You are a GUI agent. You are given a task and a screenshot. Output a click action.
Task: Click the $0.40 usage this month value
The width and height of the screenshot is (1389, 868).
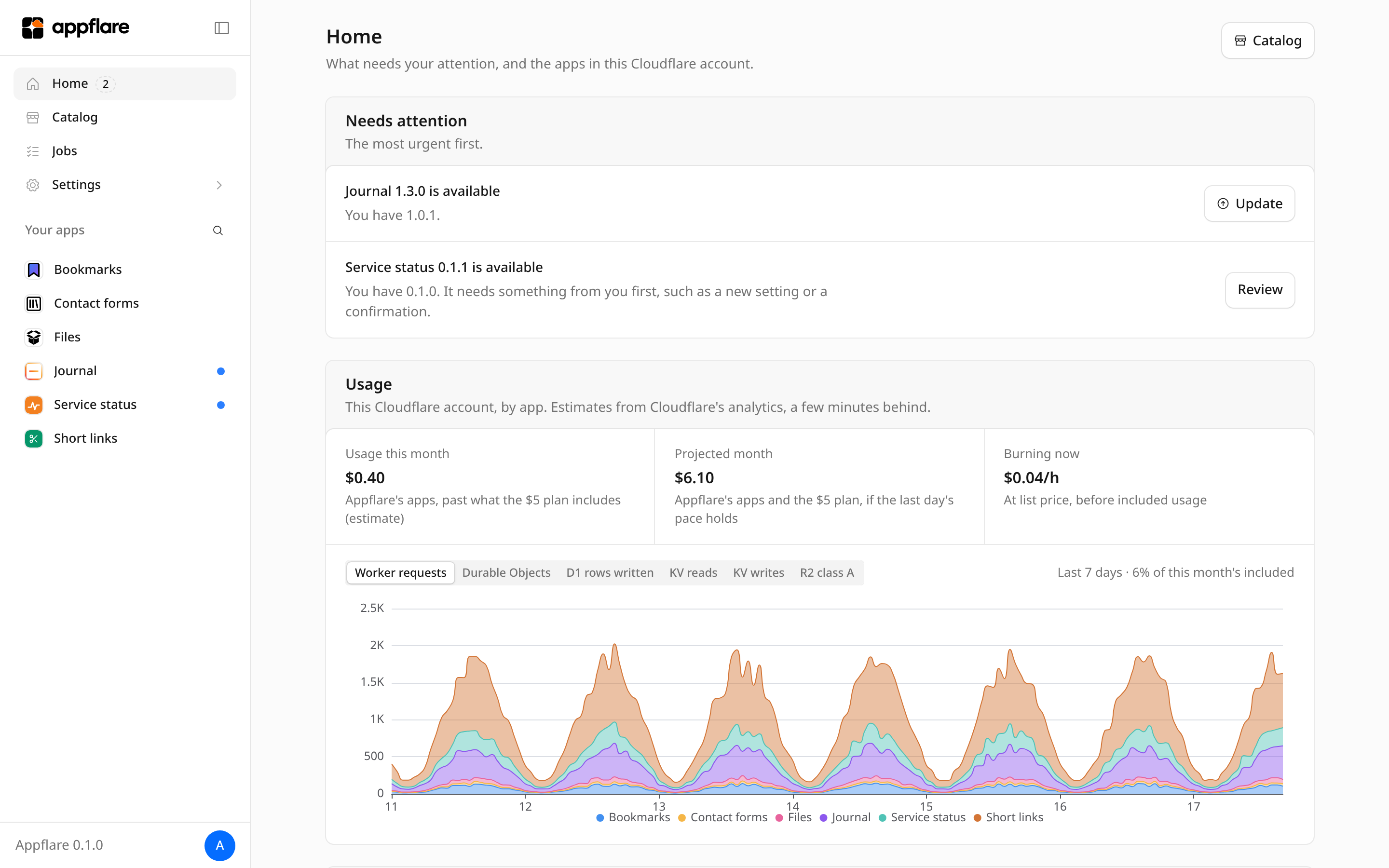point(365,477)
